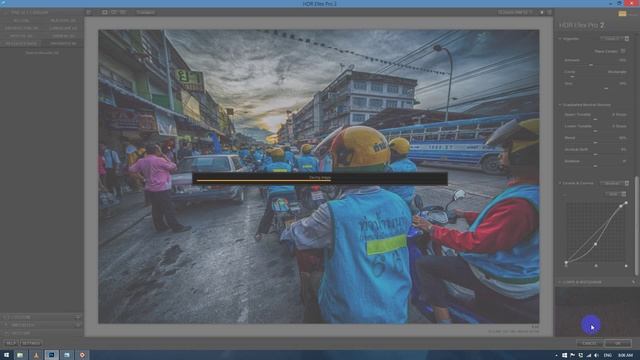Expand the Preset Library header
Image resolution: width=640 pixels, height=360 pixels.
(x=29, y=13)
